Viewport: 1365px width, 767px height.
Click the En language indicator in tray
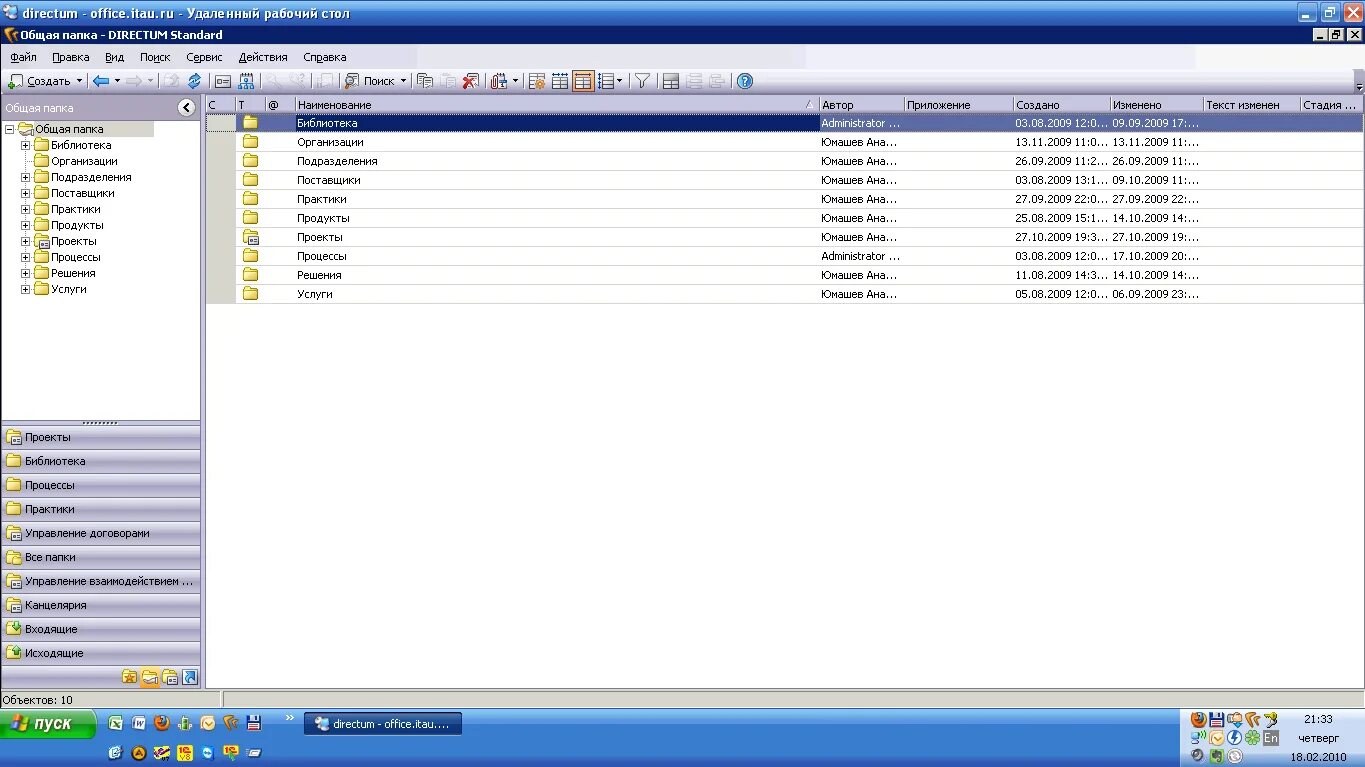(1271, 738)
